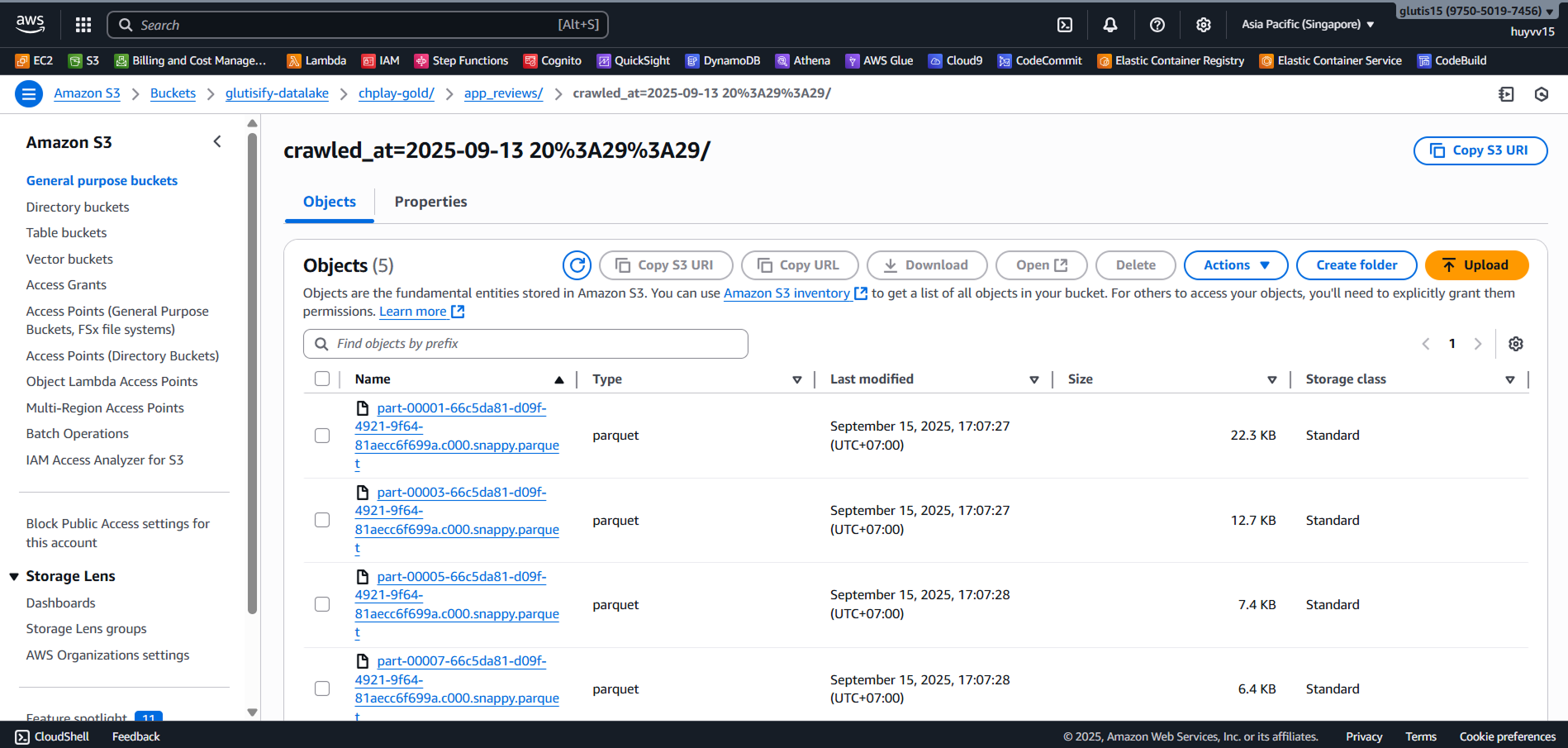Expand the Asia Pacific (Singapore) region selector

pyautogui.click(x=1307, y=25)
